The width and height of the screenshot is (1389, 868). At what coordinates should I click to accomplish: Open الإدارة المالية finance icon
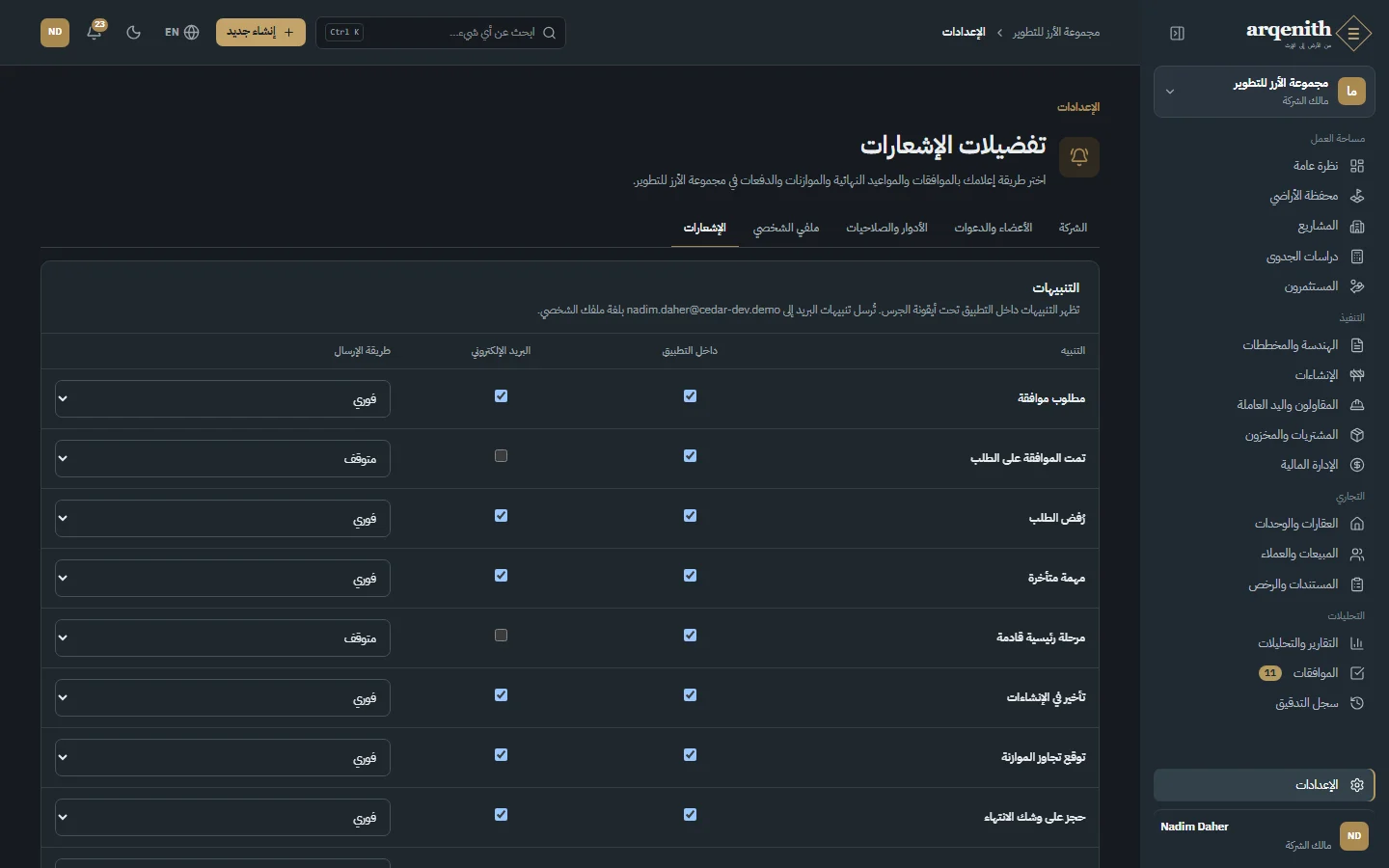tap(1357, 465)
